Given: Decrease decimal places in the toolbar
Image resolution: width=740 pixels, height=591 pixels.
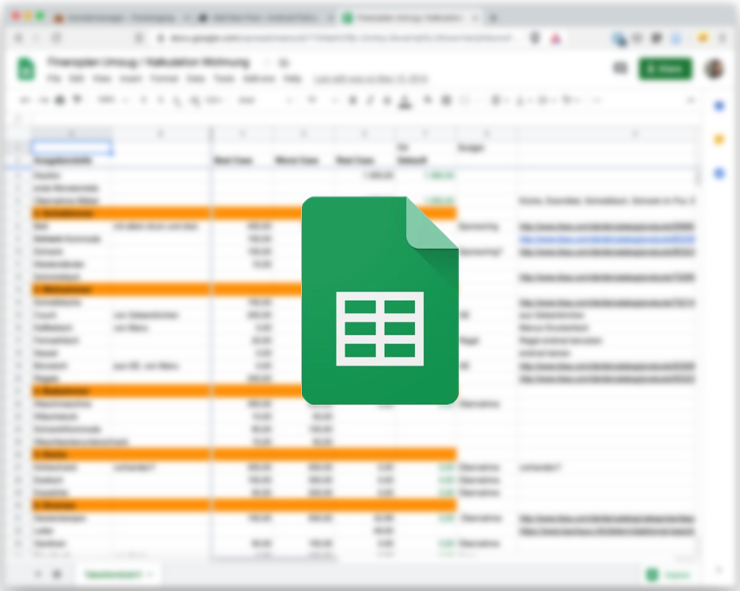Looking at the screenshot, I should (x=177, y=101).
